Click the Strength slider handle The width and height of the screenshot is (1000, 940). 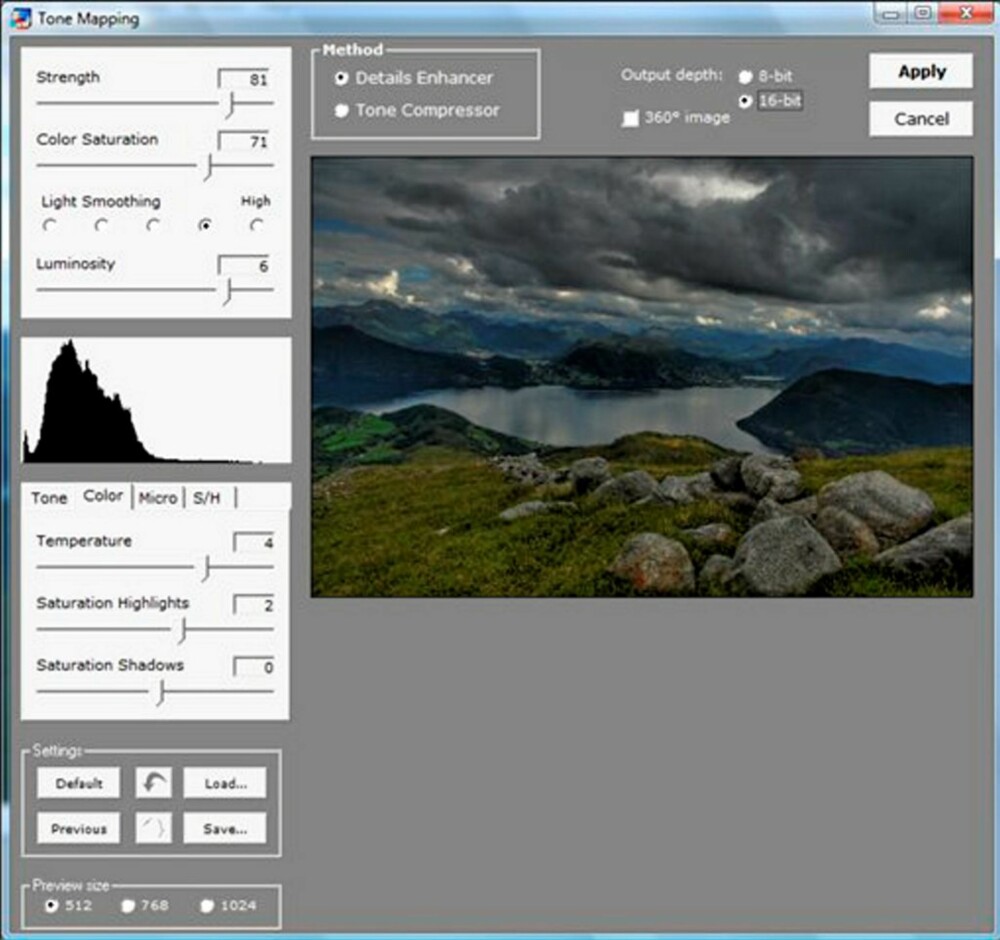click(x=230, y=104)
